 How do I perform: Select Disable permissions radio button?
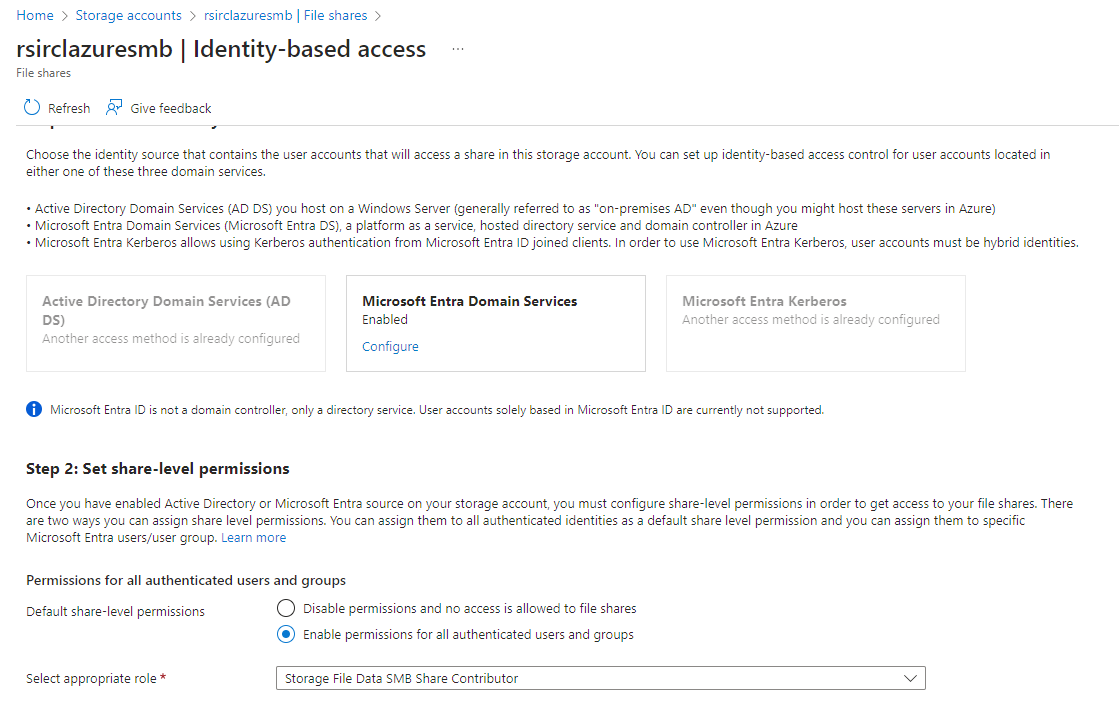coord(286,608)
